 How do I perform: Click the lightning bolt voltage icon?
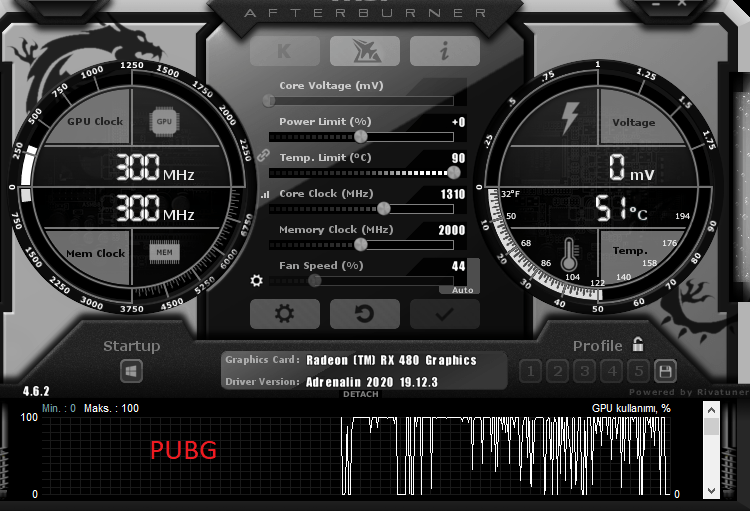[569, 118]
